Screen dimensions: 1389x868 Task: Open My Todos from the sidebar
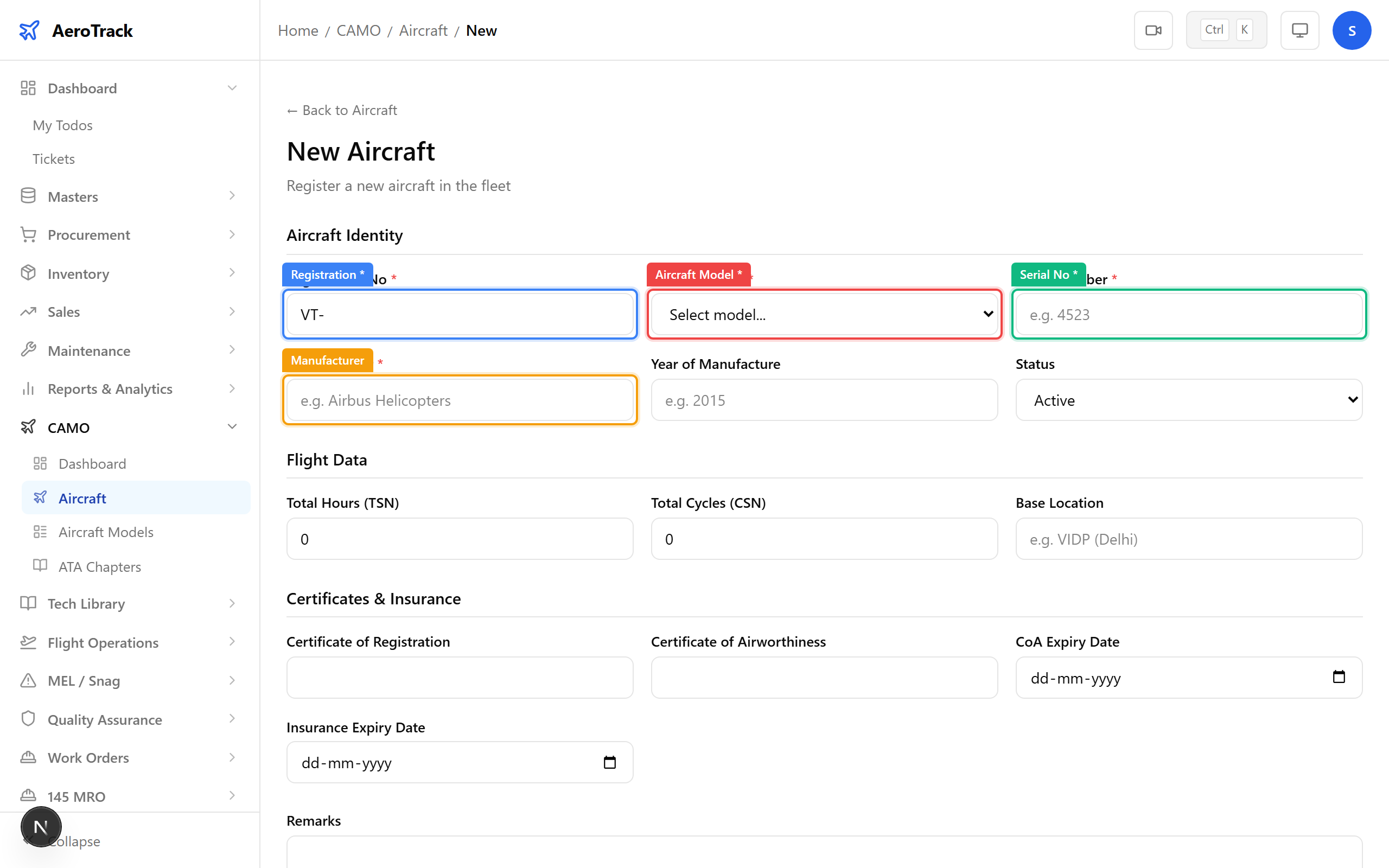click(62, 125)
